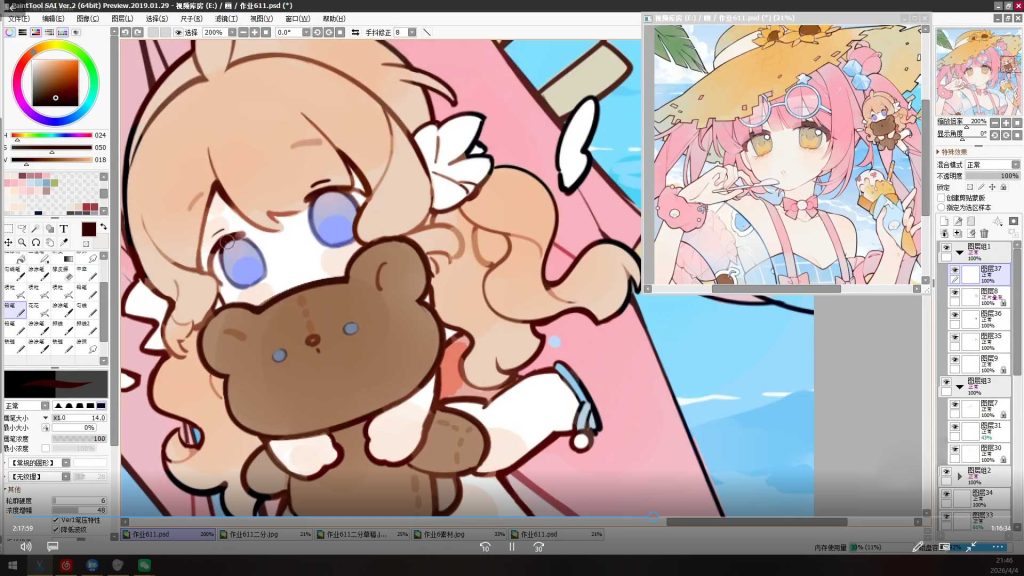Toggle visibility of layer group 图层组3
1024x576 pixels.
pos(946,381)
